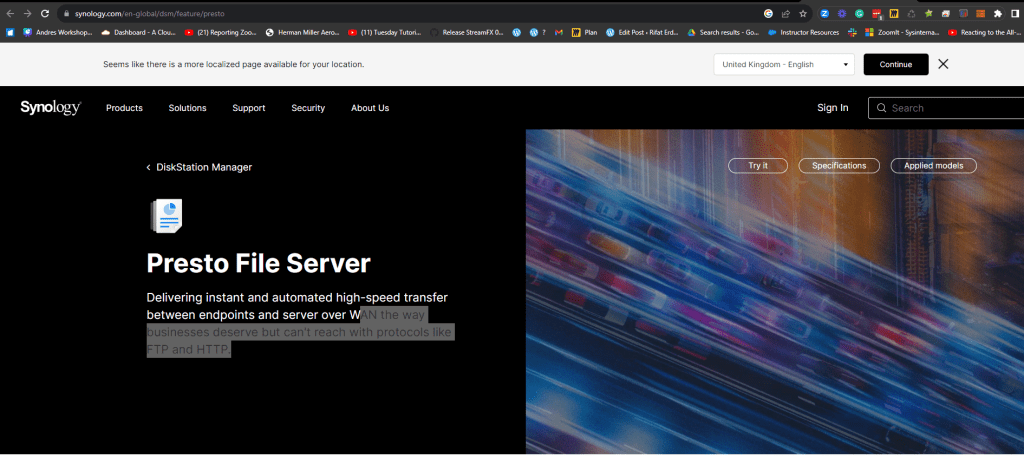The height and width of the screenshot is (464, 1024).
Task: Open Reacting to the All bookmark
Action: coord(985,32)
